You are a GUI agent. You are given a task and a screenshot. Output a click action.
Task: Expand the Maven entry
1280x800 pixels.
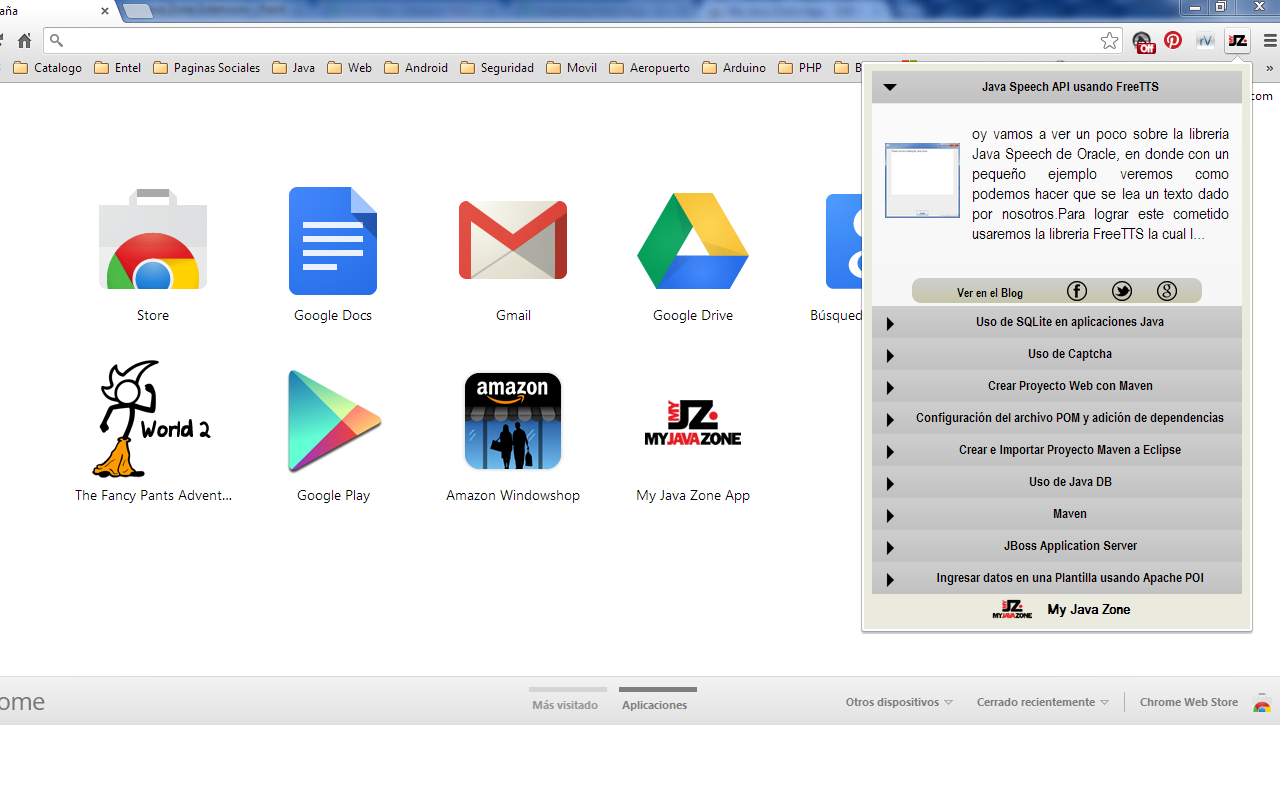[x=1057, y=514]
